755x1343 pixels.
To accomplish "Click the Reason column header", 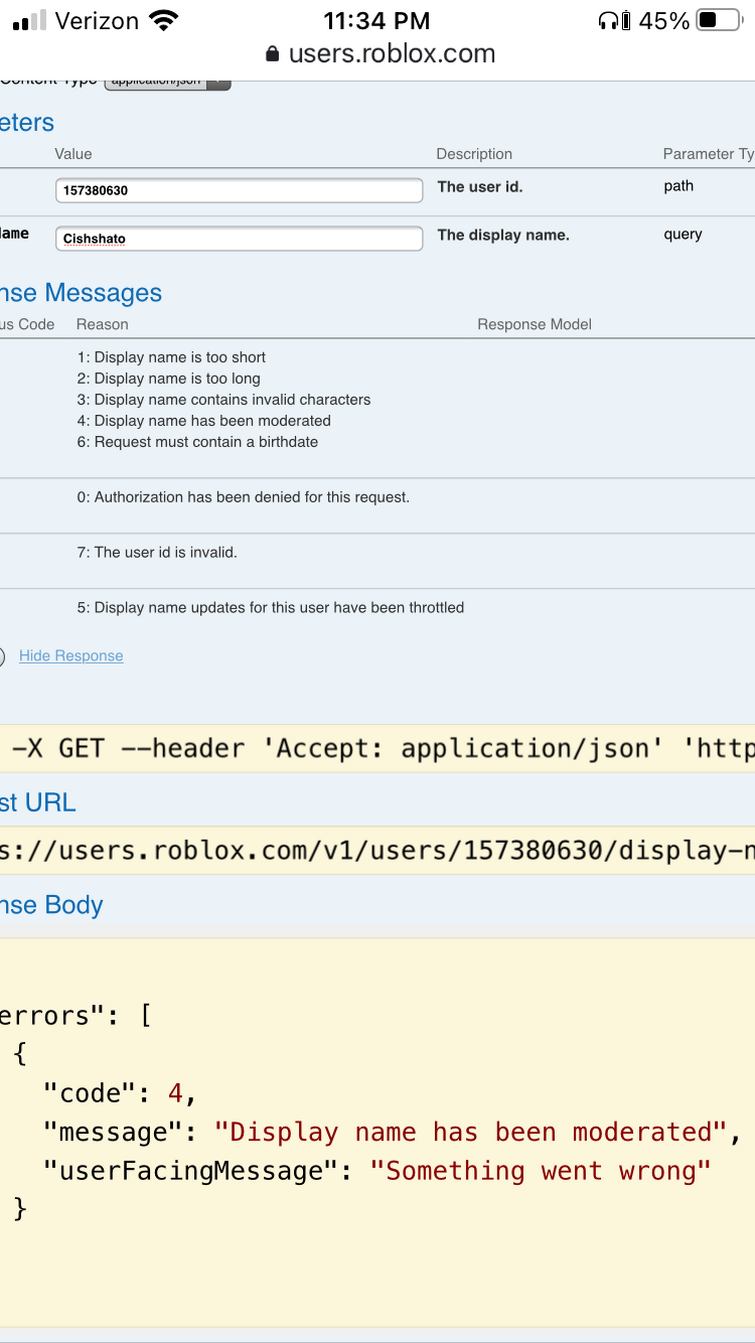I will [x=102, y=324].
